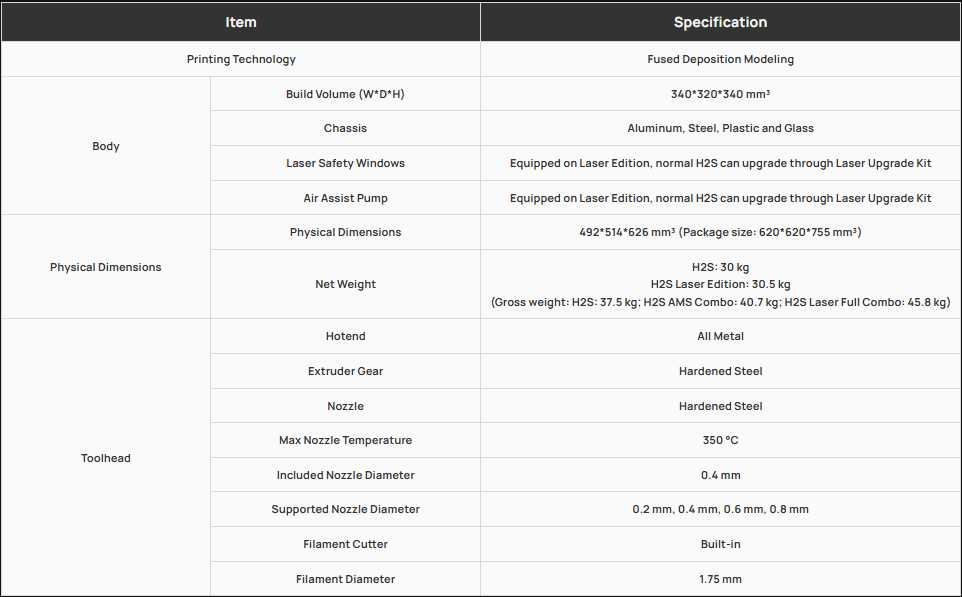
Task: Click the Build Volume (W*D*H) label
Action: click(345, 94)
